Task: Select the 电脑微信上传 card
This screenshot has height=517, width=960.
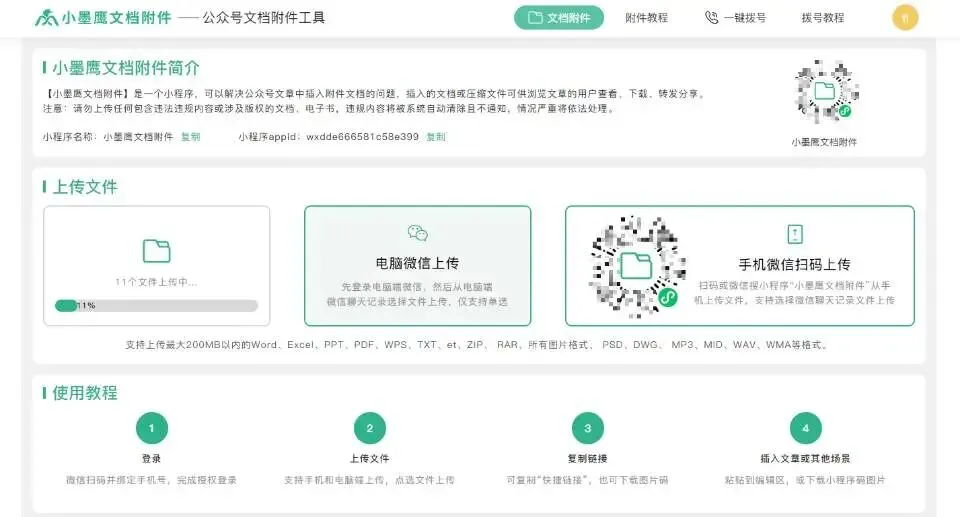Action: [x=418, y=266]
